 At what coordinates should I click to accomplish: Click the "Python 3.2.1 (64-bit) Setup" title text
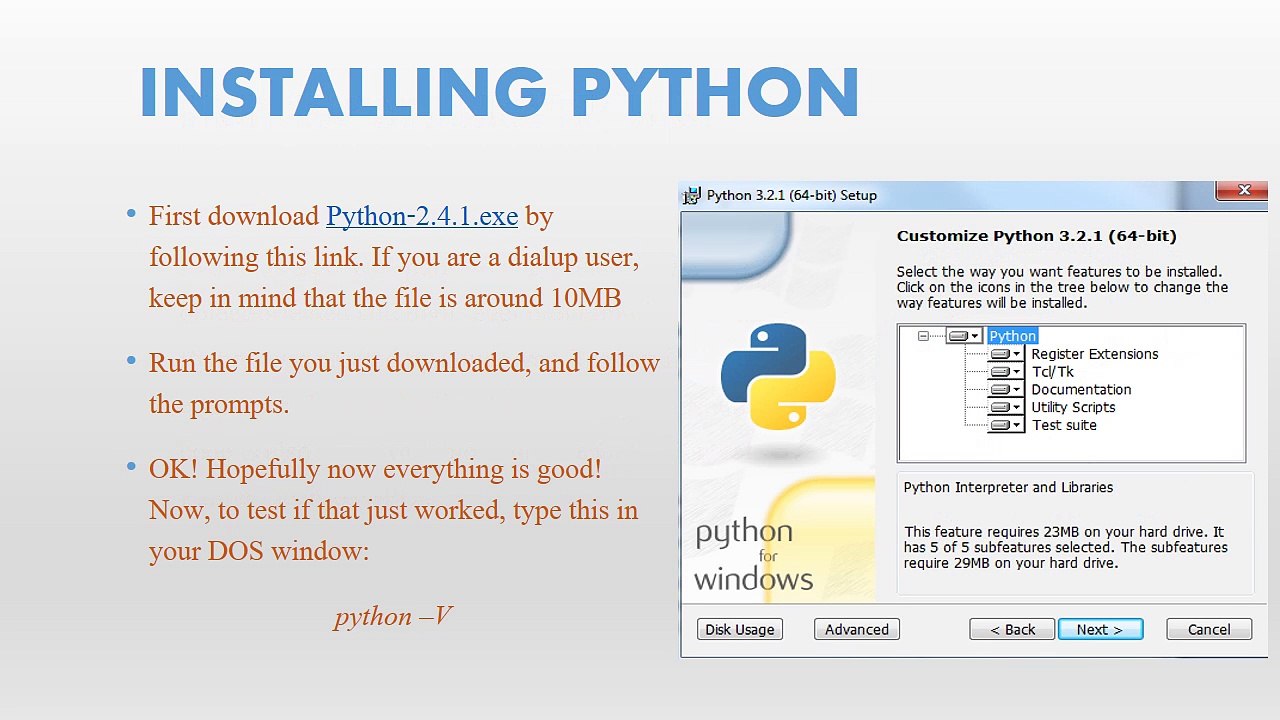(x=792, y=195)
